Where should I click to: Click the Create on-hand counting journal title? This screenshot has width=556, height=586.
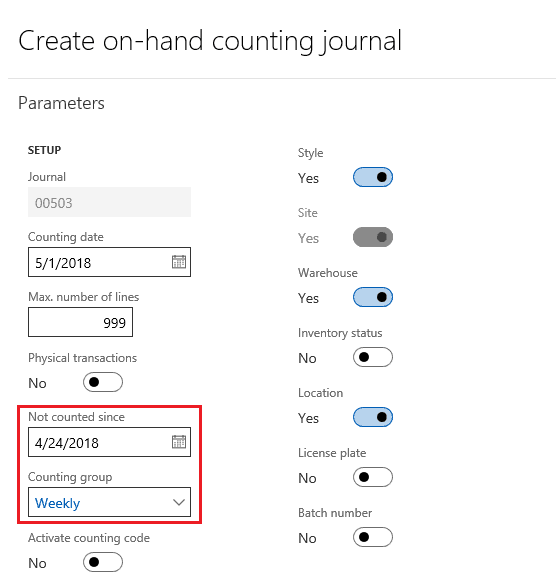point(210,41)
